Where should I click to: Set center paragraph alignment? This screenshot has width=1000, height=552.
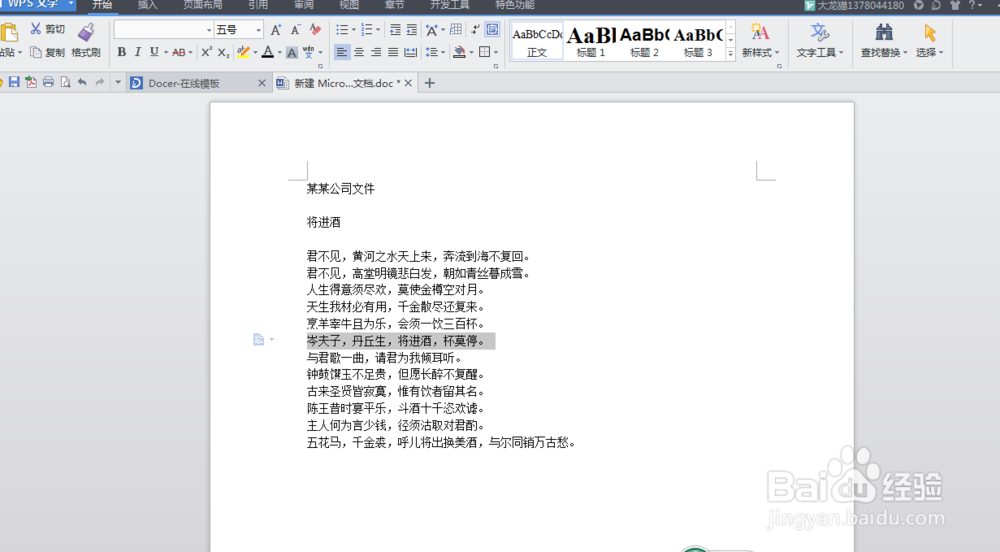click(x=359, y=52)
